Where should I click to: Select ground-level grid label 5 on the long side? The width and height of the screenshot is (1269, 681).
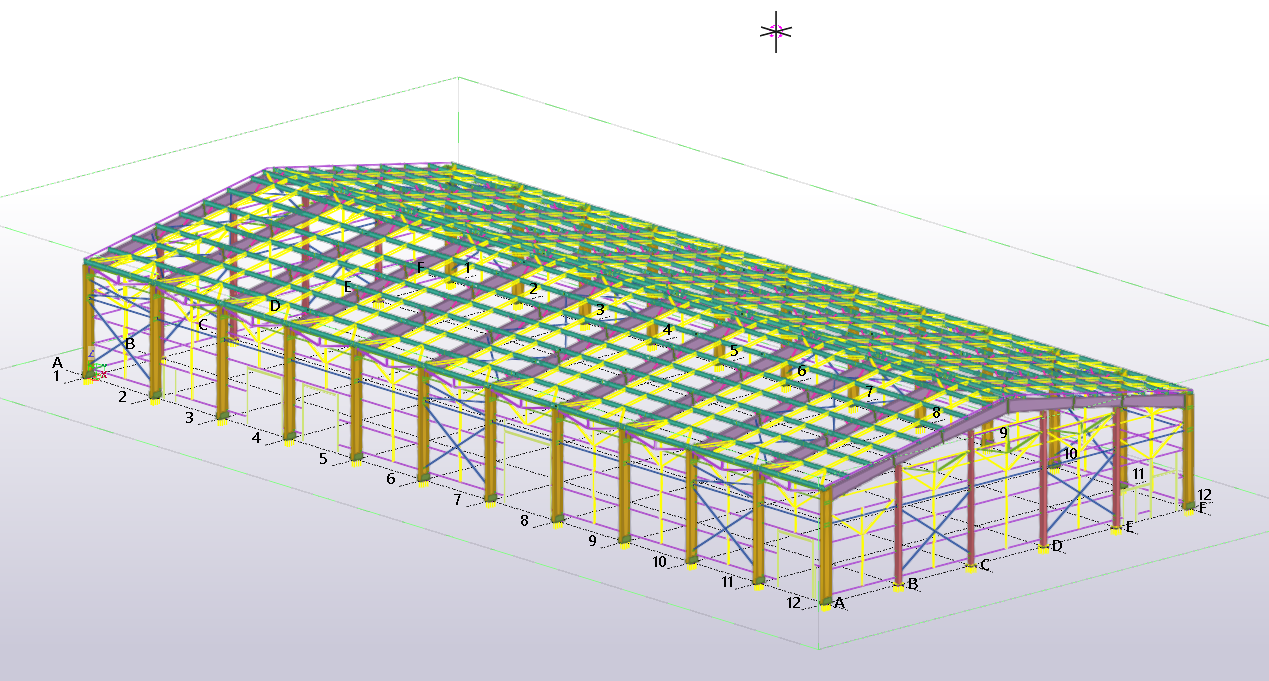323,459
